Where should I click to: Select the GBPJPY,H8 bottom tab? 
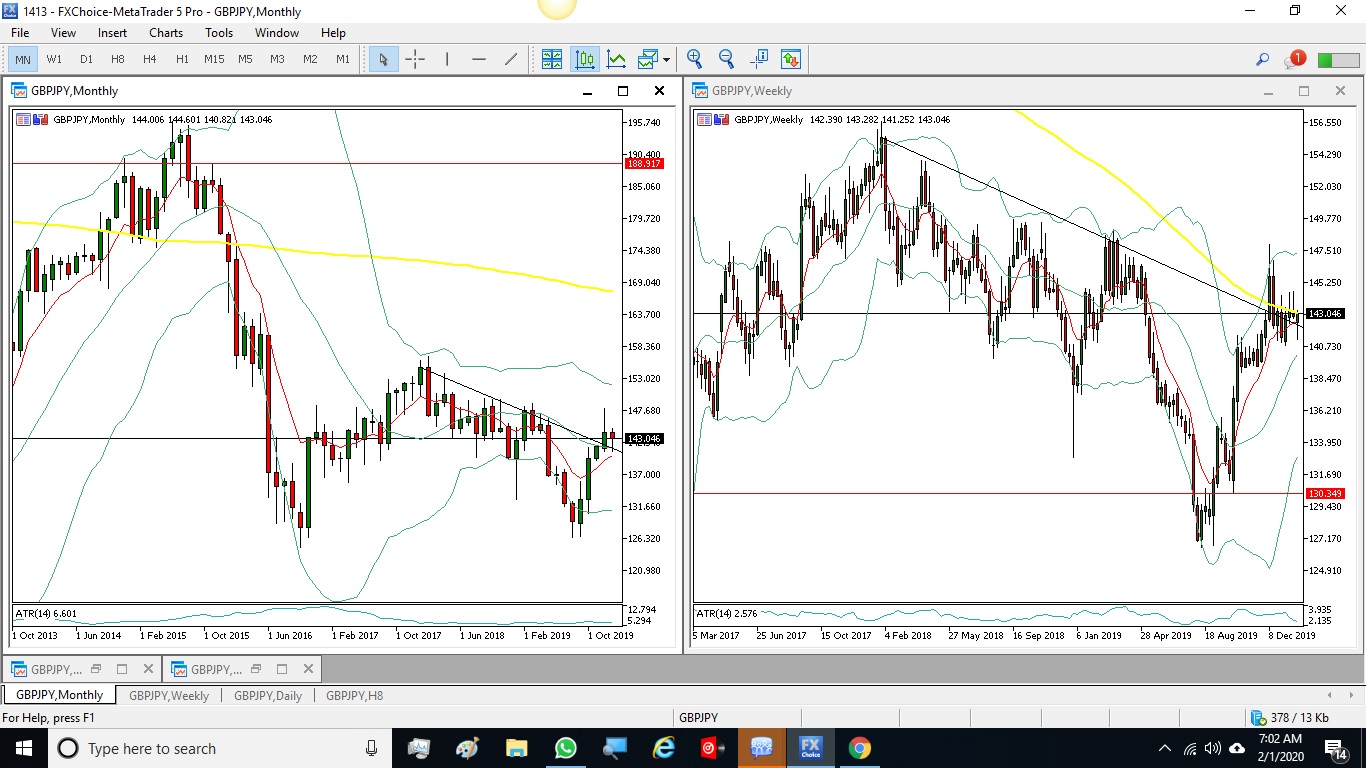[354, 695]
